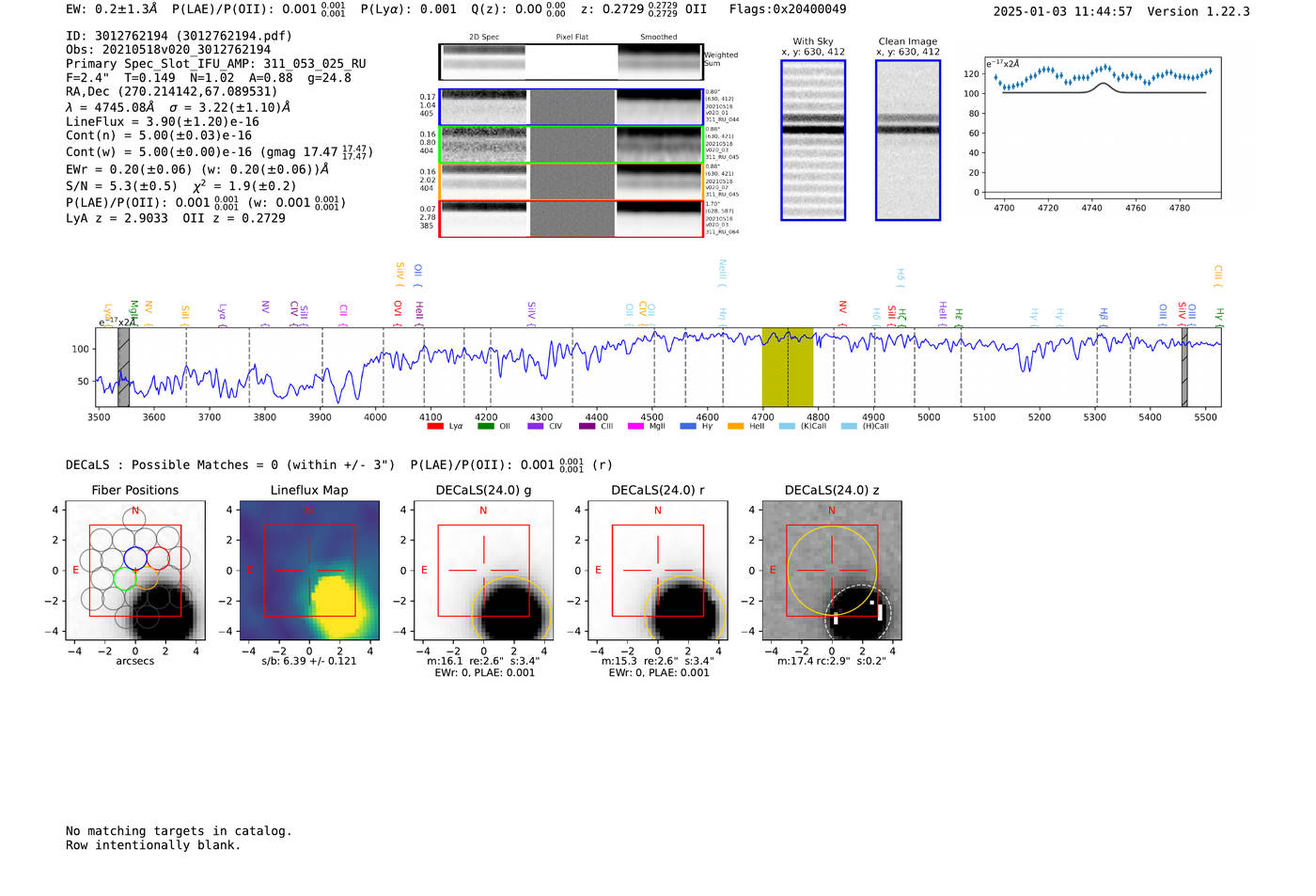This screenshot has width=1316, height=896.
Task: Click the 'Clean Image' cutout
Action: (908, 140)
